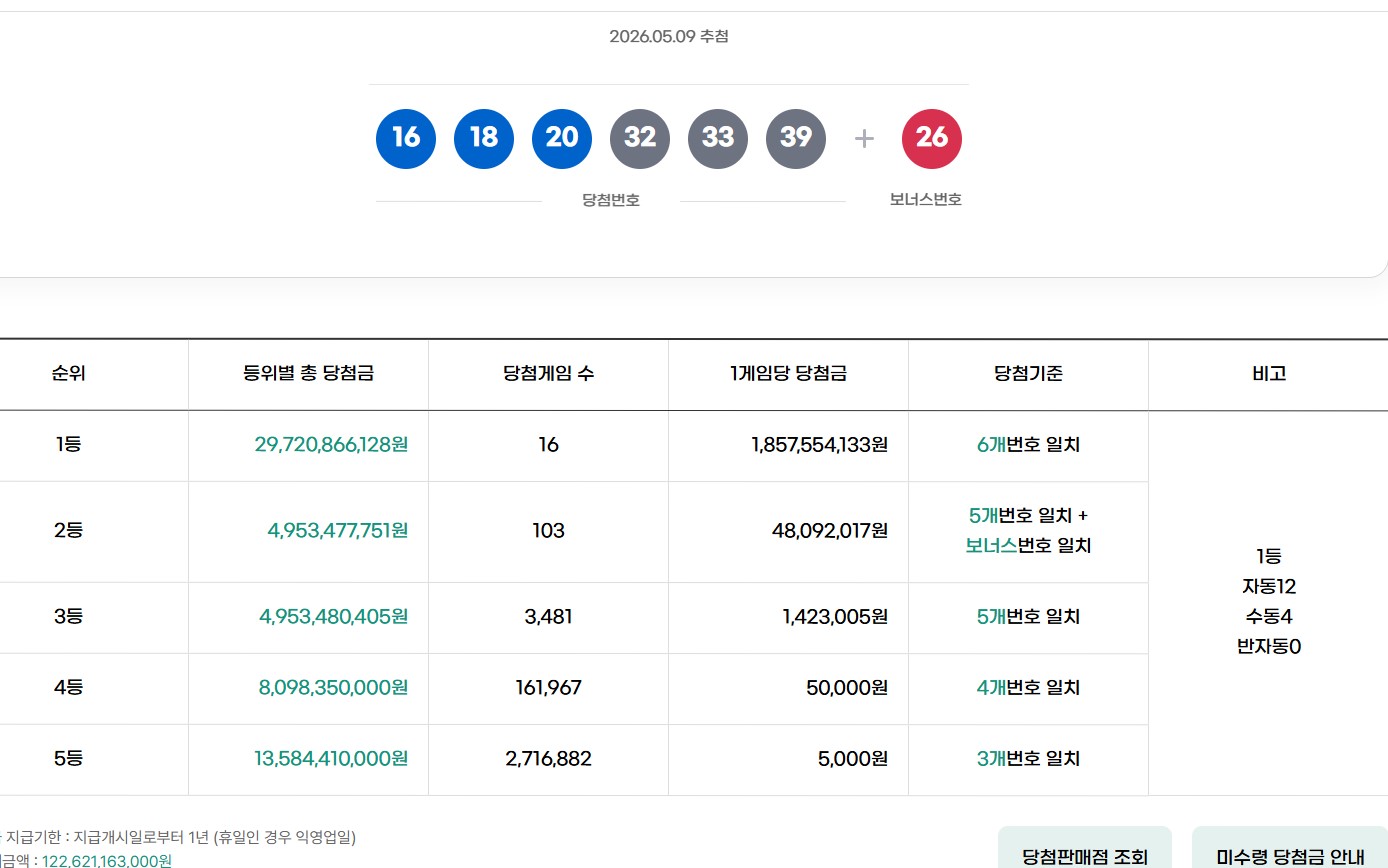Click the gray number 39 lottery ball
Screen dimensions: 1388x868
pyautogui.click(x=796, y=138)
